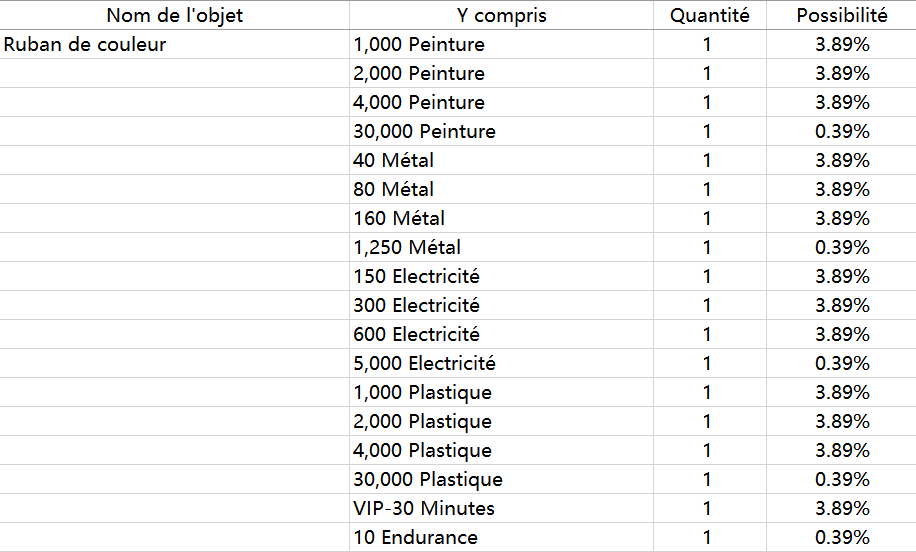Click the 'Nom de l'objet' column header
The height and width of the screenshot is (552, 916).
coord(175,15)
